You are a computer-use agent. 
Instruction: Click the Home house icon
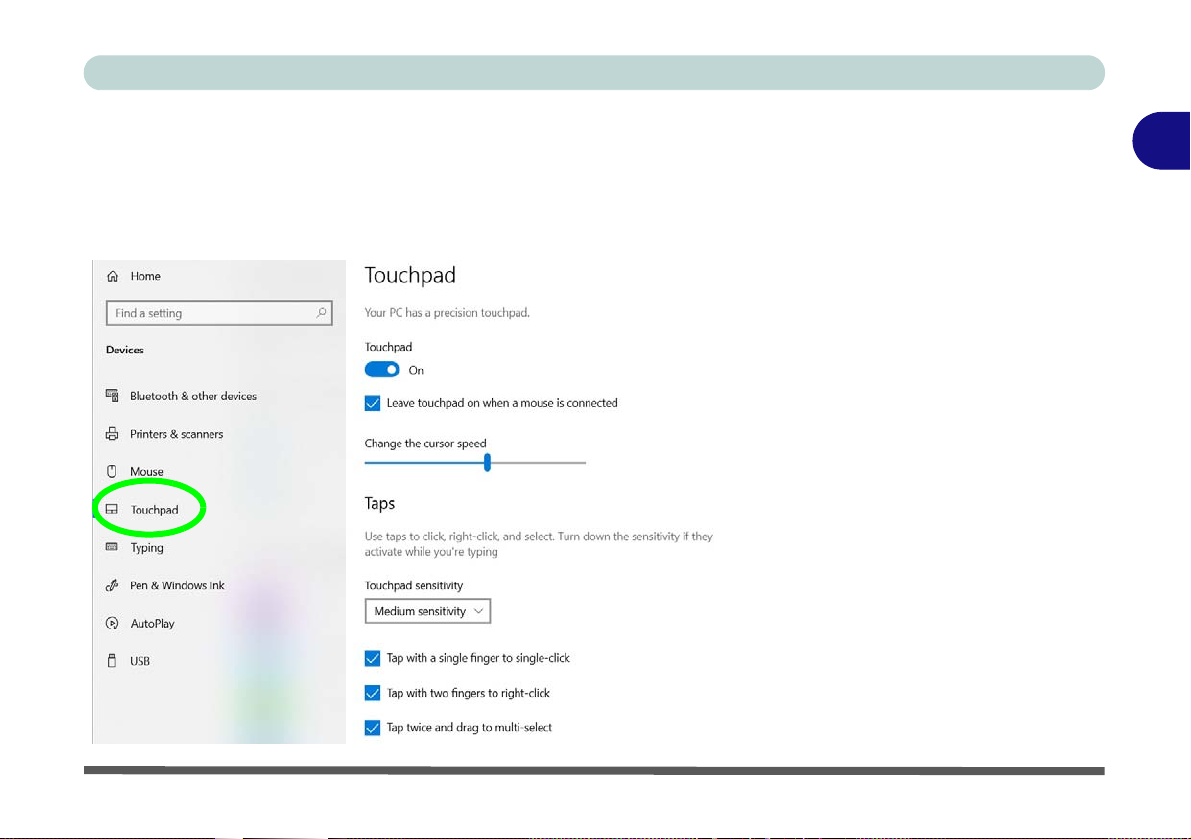click(112, 276)
